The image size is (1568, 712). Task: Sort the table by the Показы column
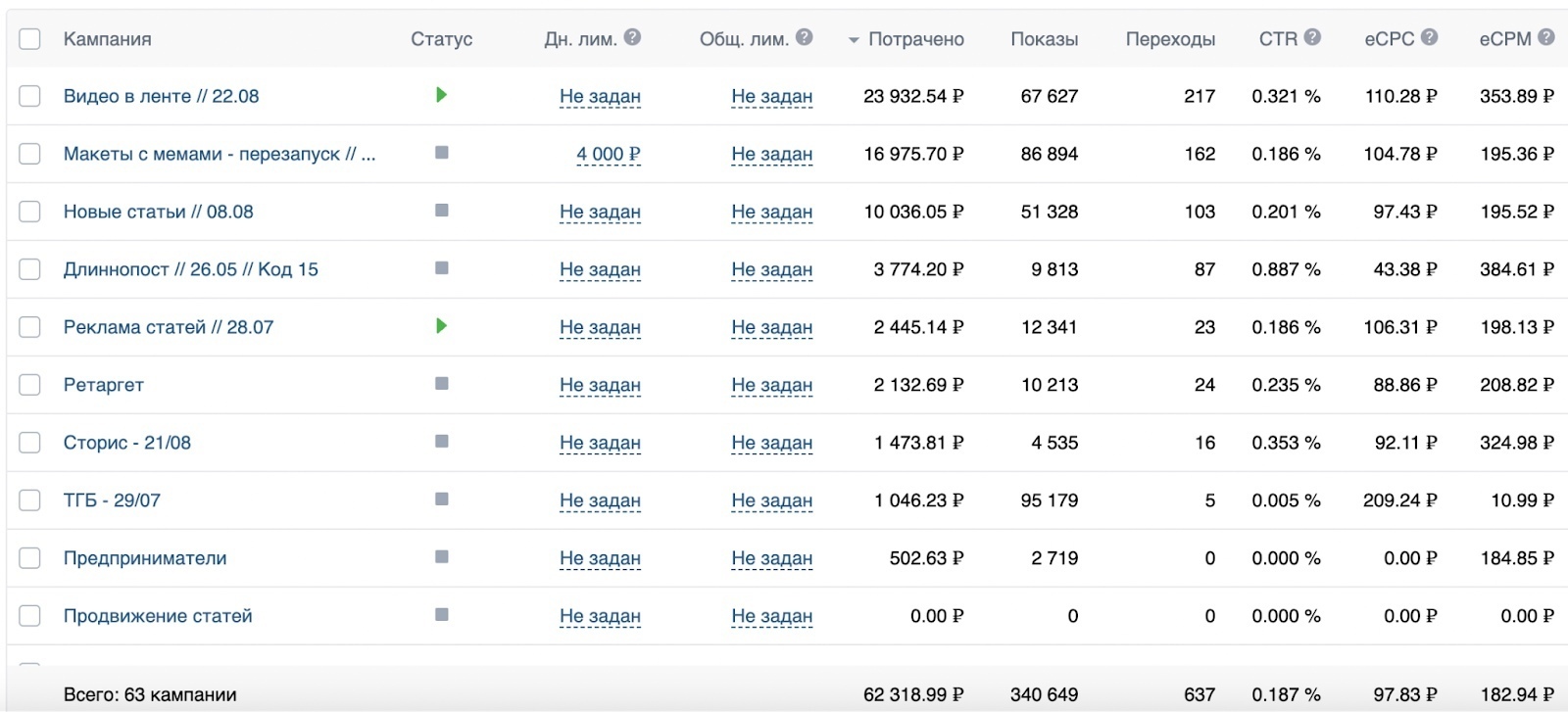coord(1044,39)
